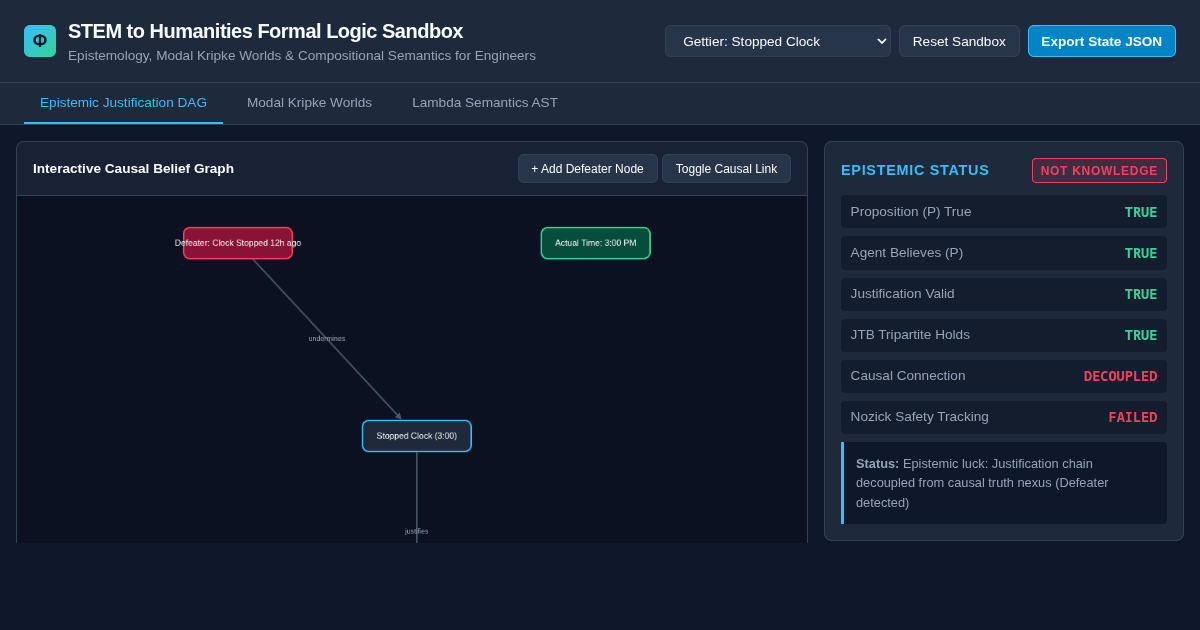1200x630 pixels.
Task: Click the Justification Valid row
Action: (1004, 294)
